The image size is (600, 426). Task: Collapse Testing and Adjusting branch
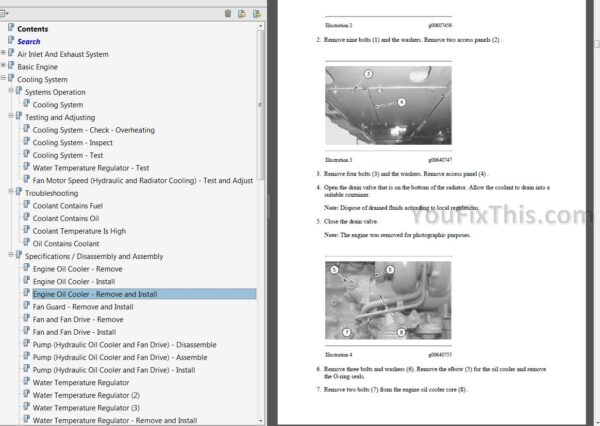(x=11, y=117)
